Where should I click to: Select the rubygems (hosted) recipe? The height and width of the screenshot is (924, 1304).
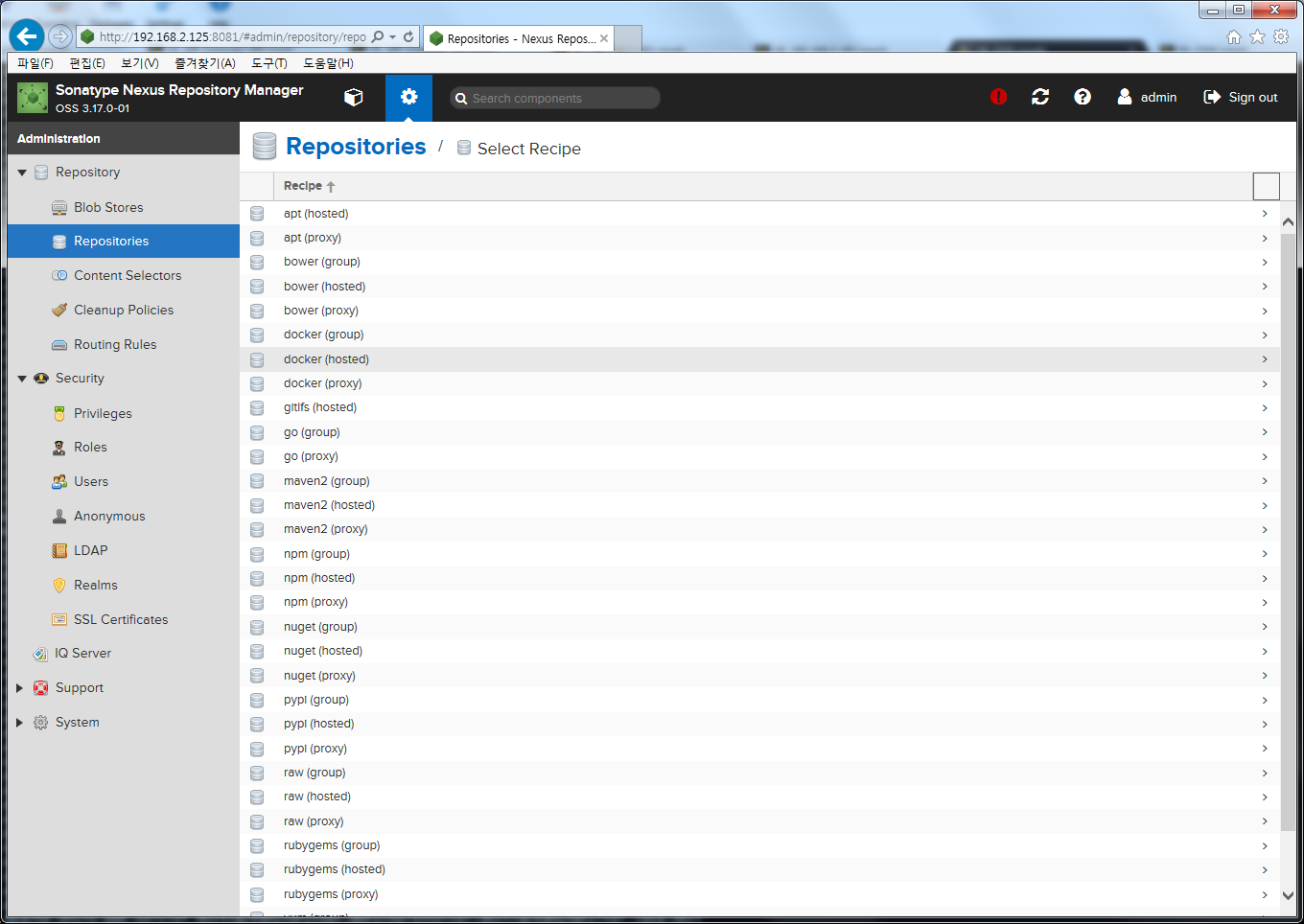(x=760, y=869)
